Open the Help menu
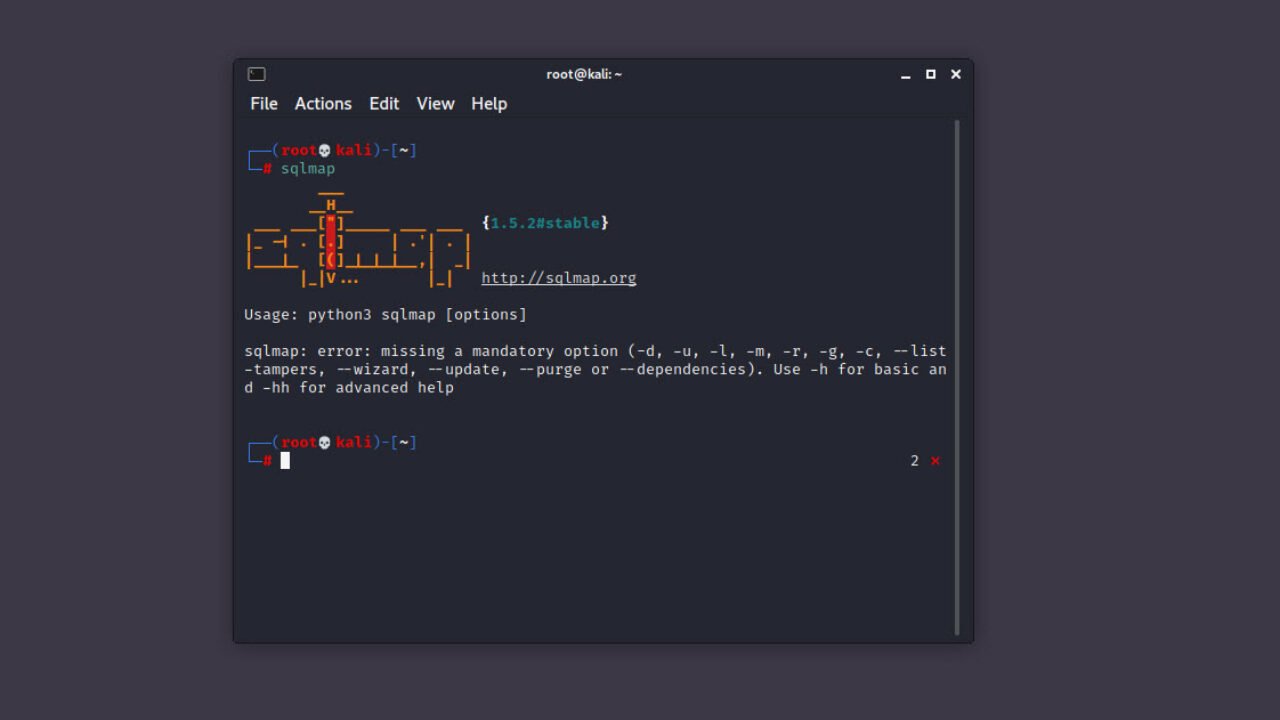 coord(489,104)
